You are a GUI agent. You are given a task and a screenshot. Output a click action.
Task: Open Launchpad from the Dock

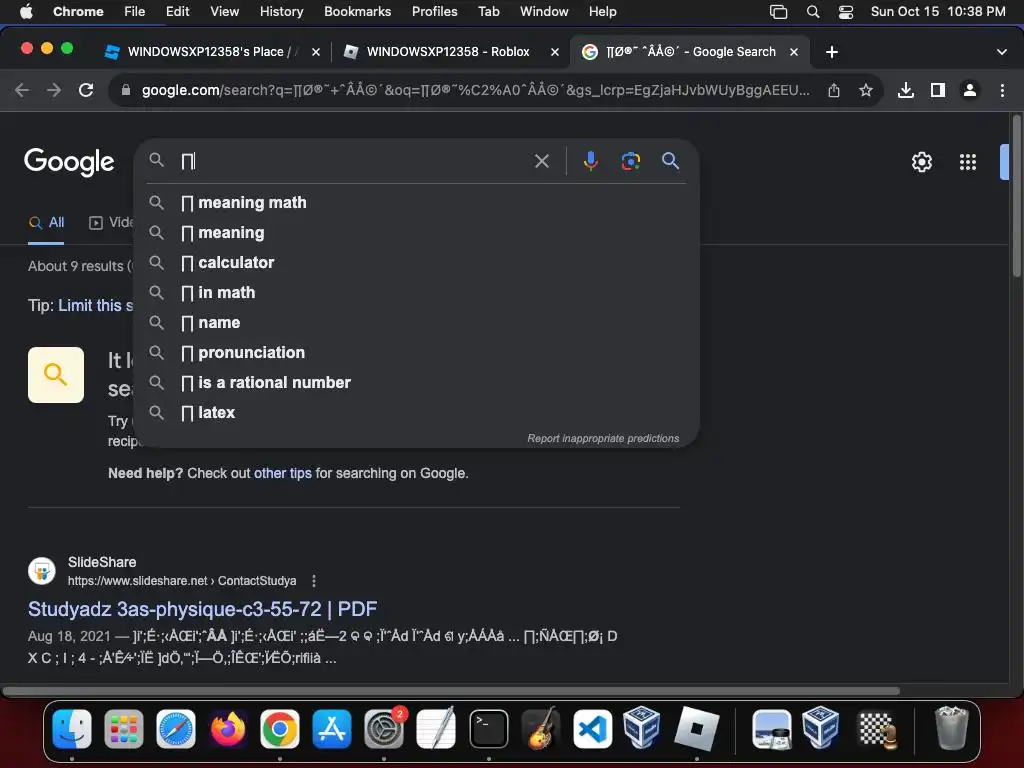coord(123,728)
